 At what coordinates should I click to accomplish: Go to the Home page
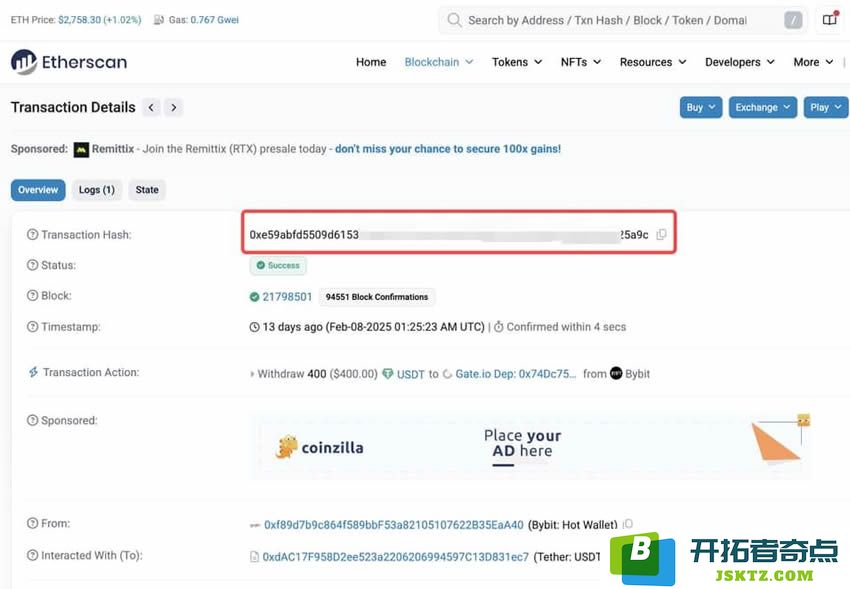(371, 62)
